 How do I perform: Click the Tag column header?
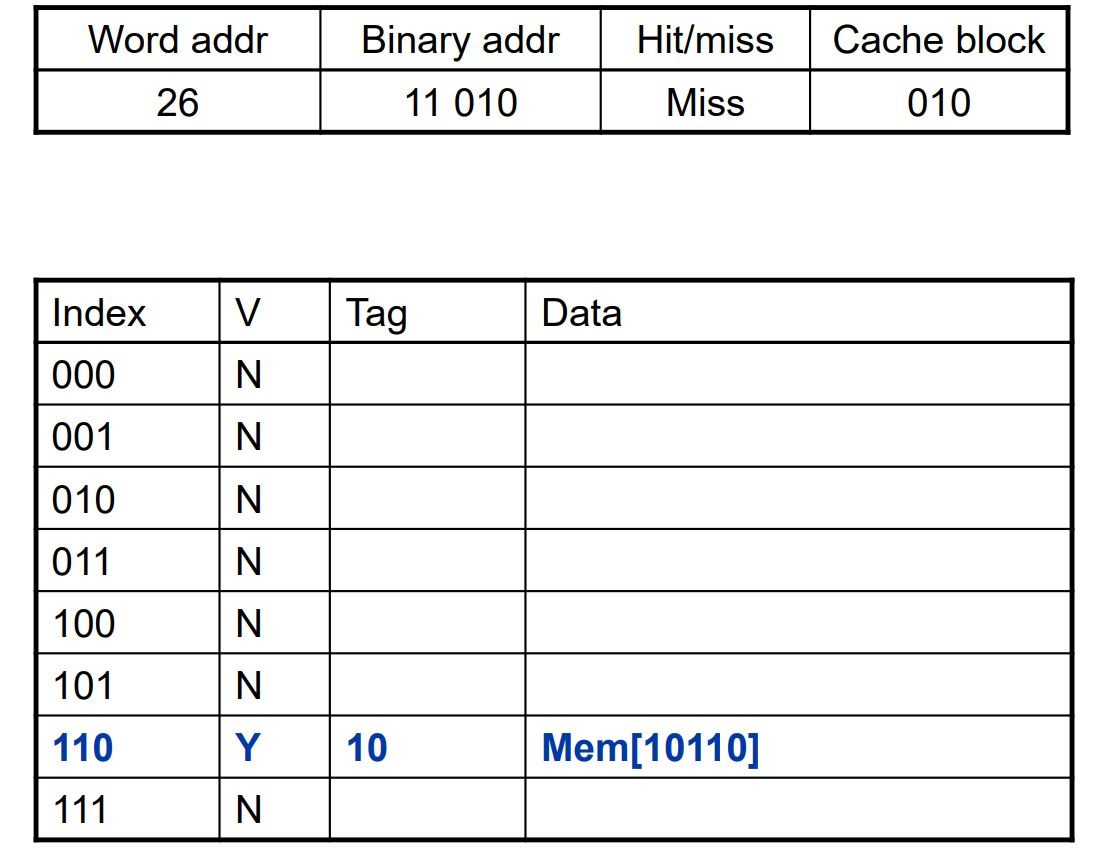pos(376,314)
